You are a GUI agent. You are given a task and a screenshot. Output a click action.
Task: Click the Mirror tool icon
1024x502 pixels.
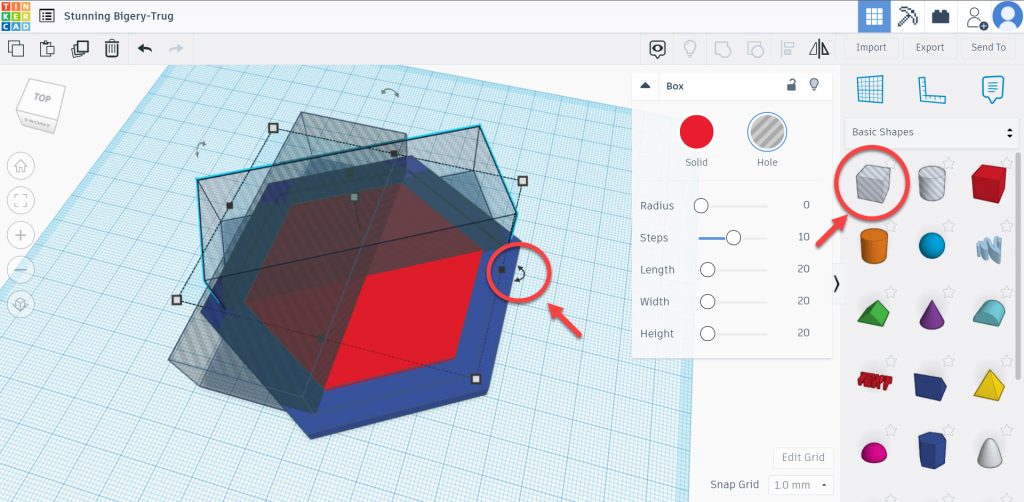tap(819, 48)
